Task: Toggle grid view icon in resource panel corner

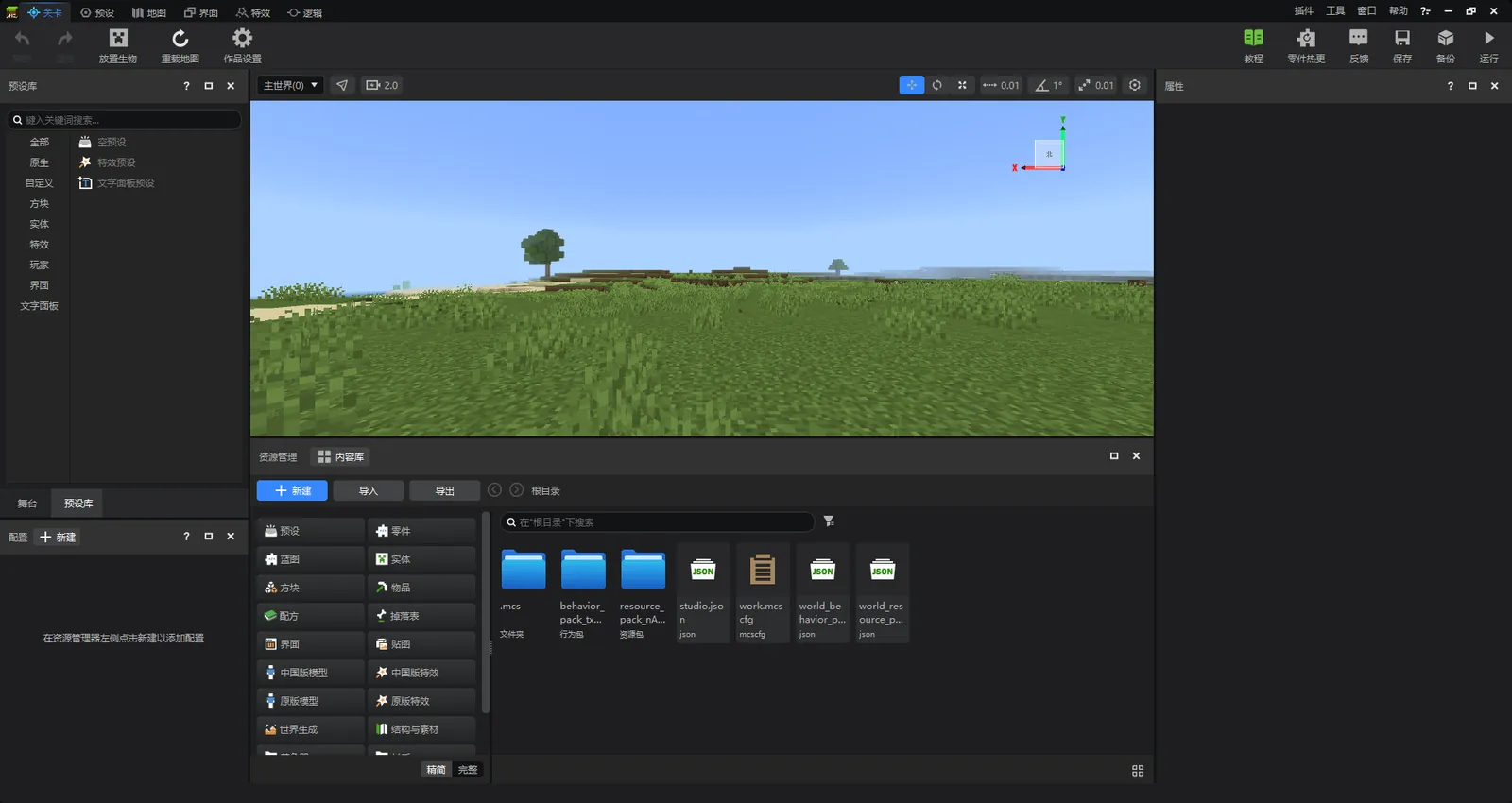Action: tap(1138, 771)
